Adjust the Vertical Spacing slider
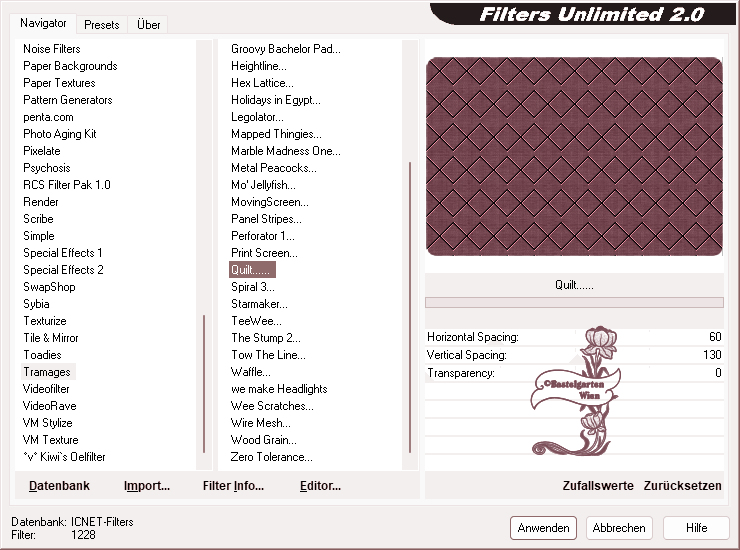This screenshot has height=550, width=740. pos(574,355)
